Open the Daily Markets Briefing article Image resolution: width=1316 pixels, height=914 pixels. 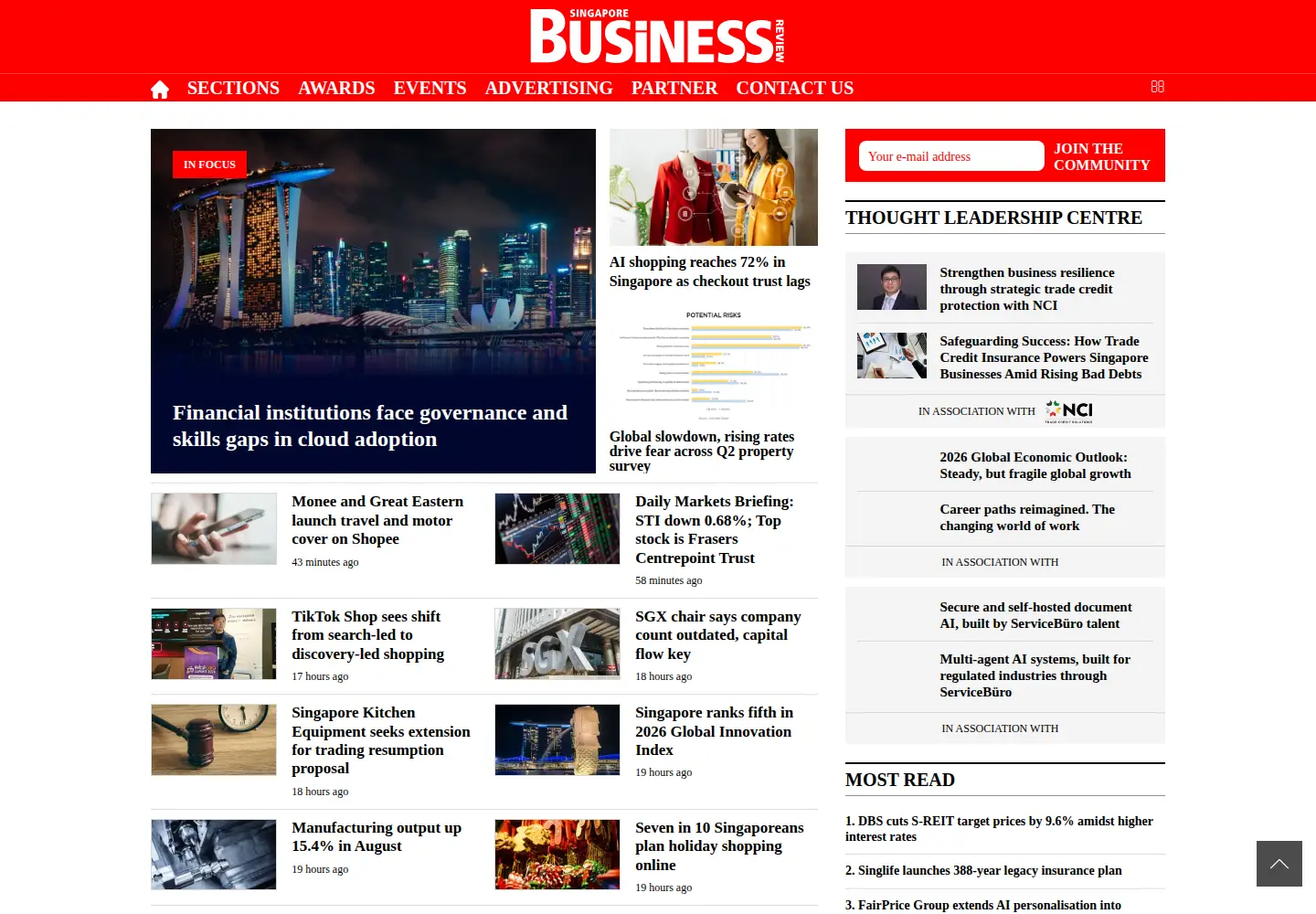tap(715, 529)
